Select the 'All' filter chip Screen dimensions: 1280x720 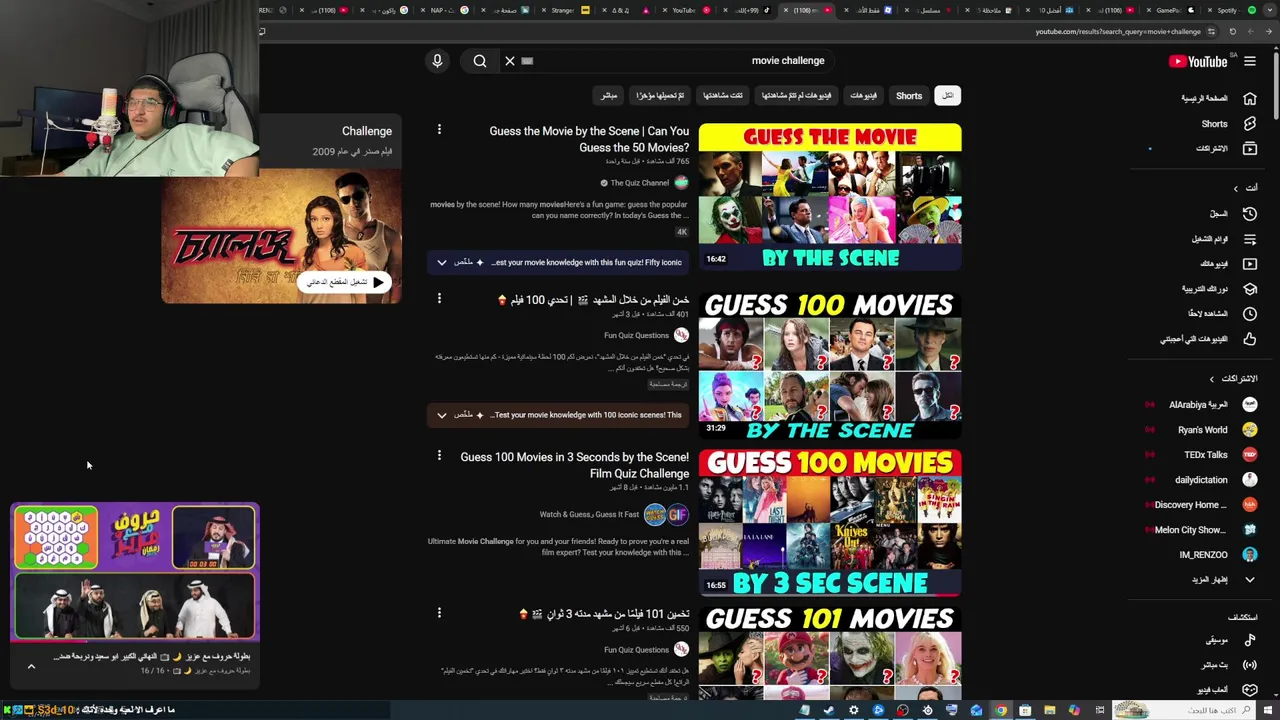pos(947,96)
